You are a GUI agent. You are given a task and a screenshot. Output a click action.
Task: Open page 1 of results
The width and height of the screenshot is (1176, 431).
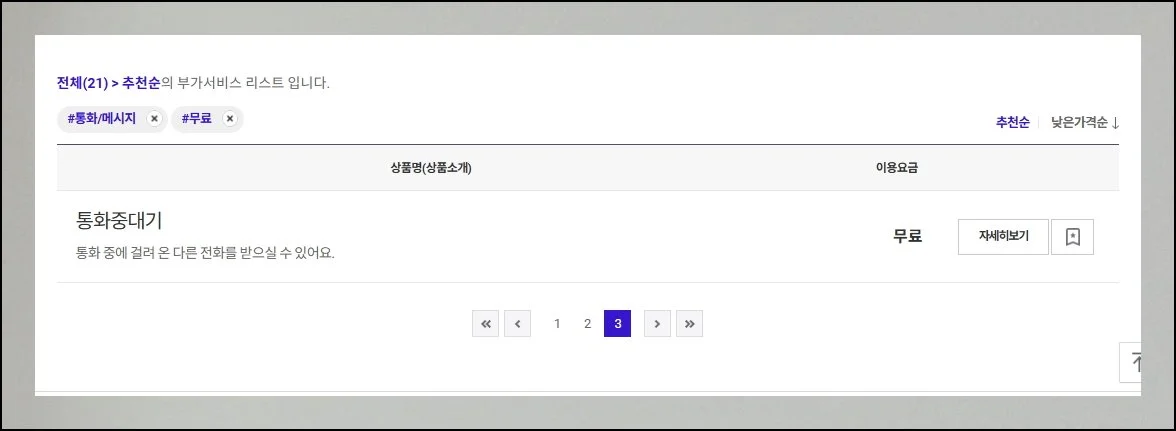pos(557,324)
